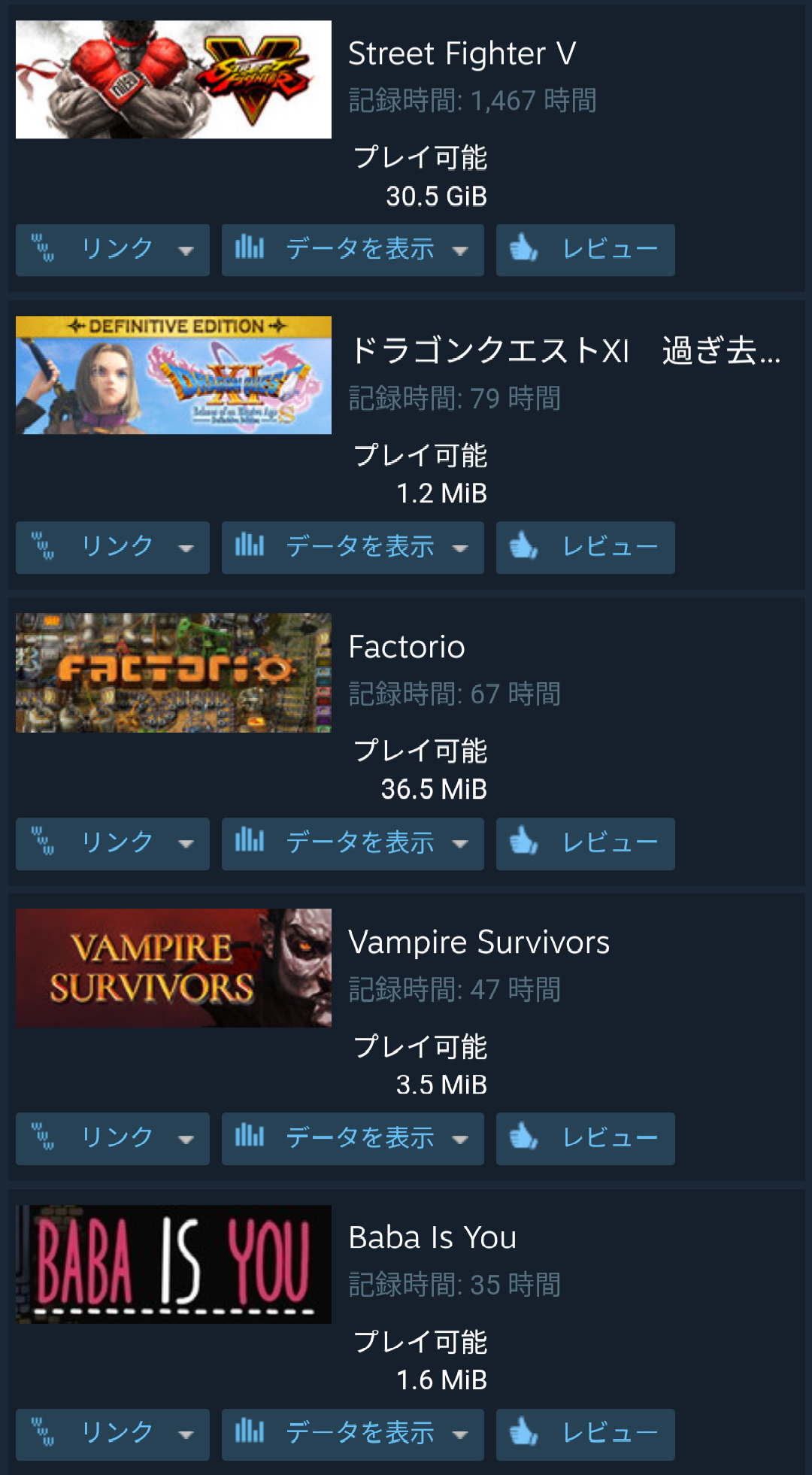This screenshot has height=1475, width=812.
Task: Click the thumbs-up icon under Street Fighter V
Action: point(523,247)
